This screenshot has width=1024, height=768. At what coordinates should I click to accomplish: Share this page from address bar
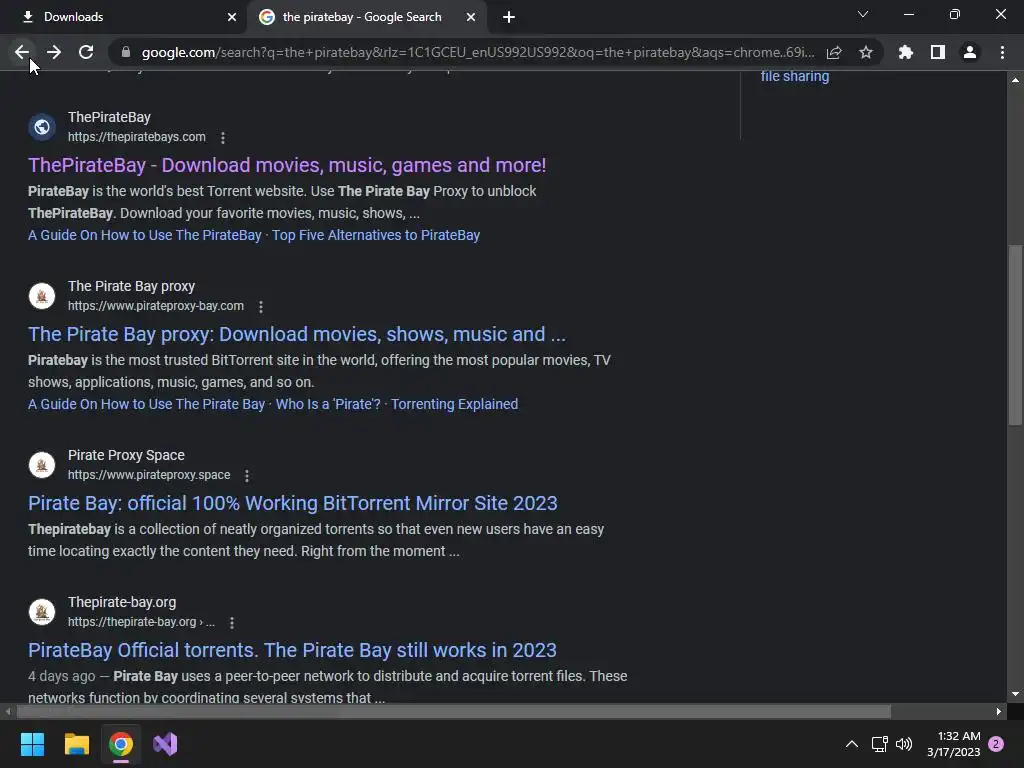pos(834,52)
